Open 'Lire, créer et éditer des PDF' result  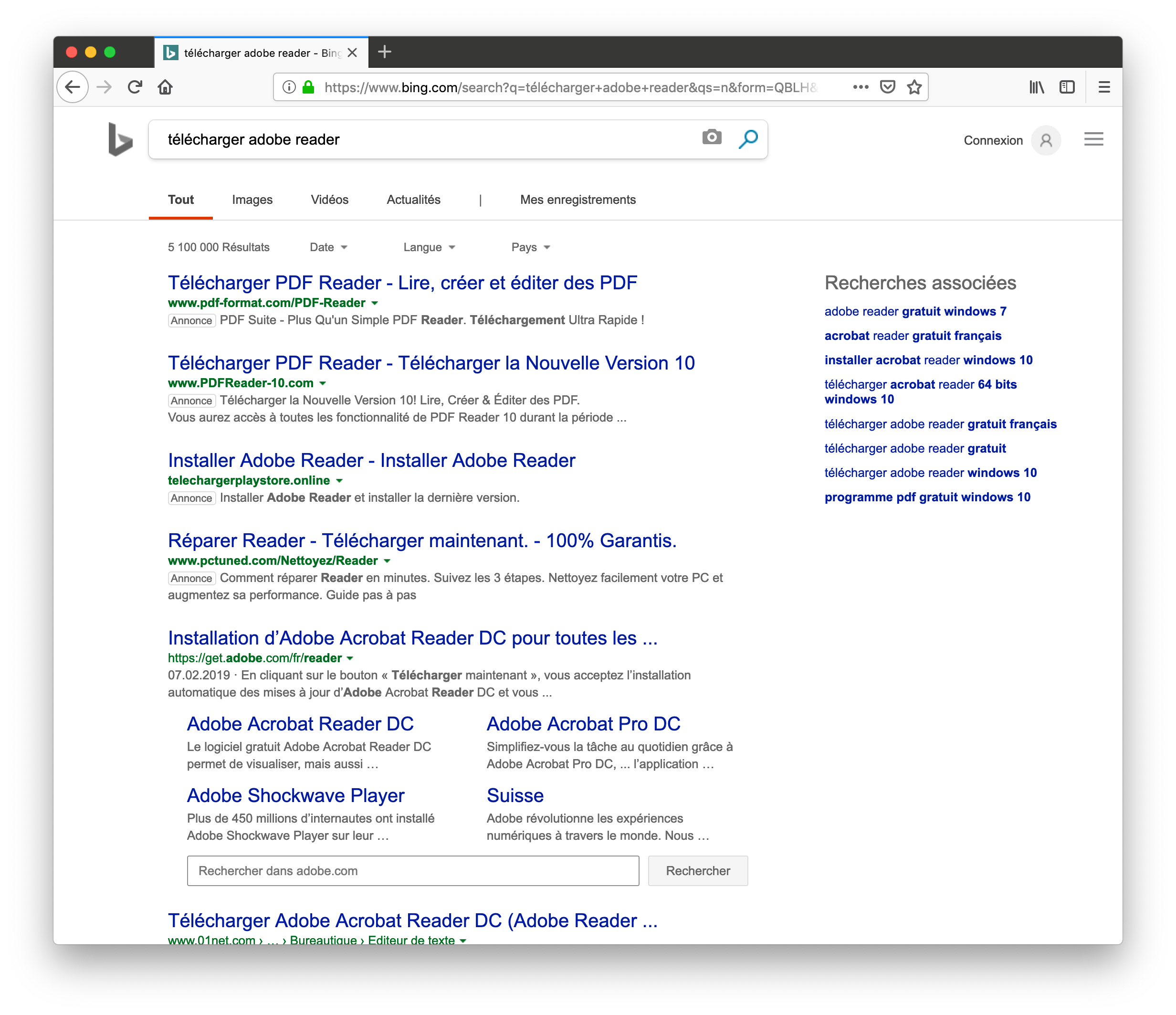pyautogui.click(x=402, y=283)
